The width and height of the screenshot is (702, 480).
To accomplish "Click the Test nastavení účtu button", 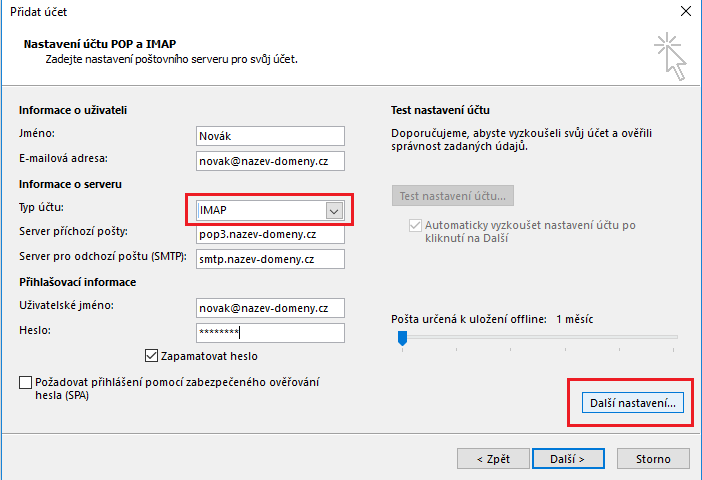I will pos(453,195).
